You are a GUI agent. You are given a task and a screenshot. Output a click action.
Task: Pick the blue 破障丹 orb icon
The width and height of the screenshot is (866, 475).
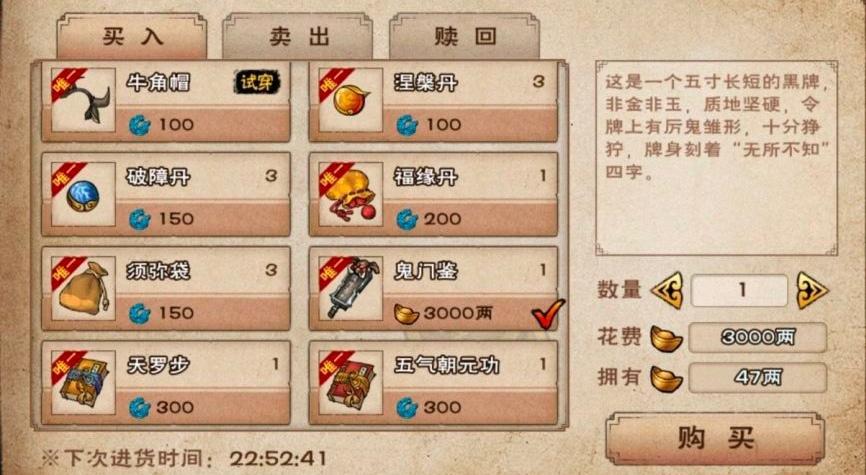tap(83, 194)
